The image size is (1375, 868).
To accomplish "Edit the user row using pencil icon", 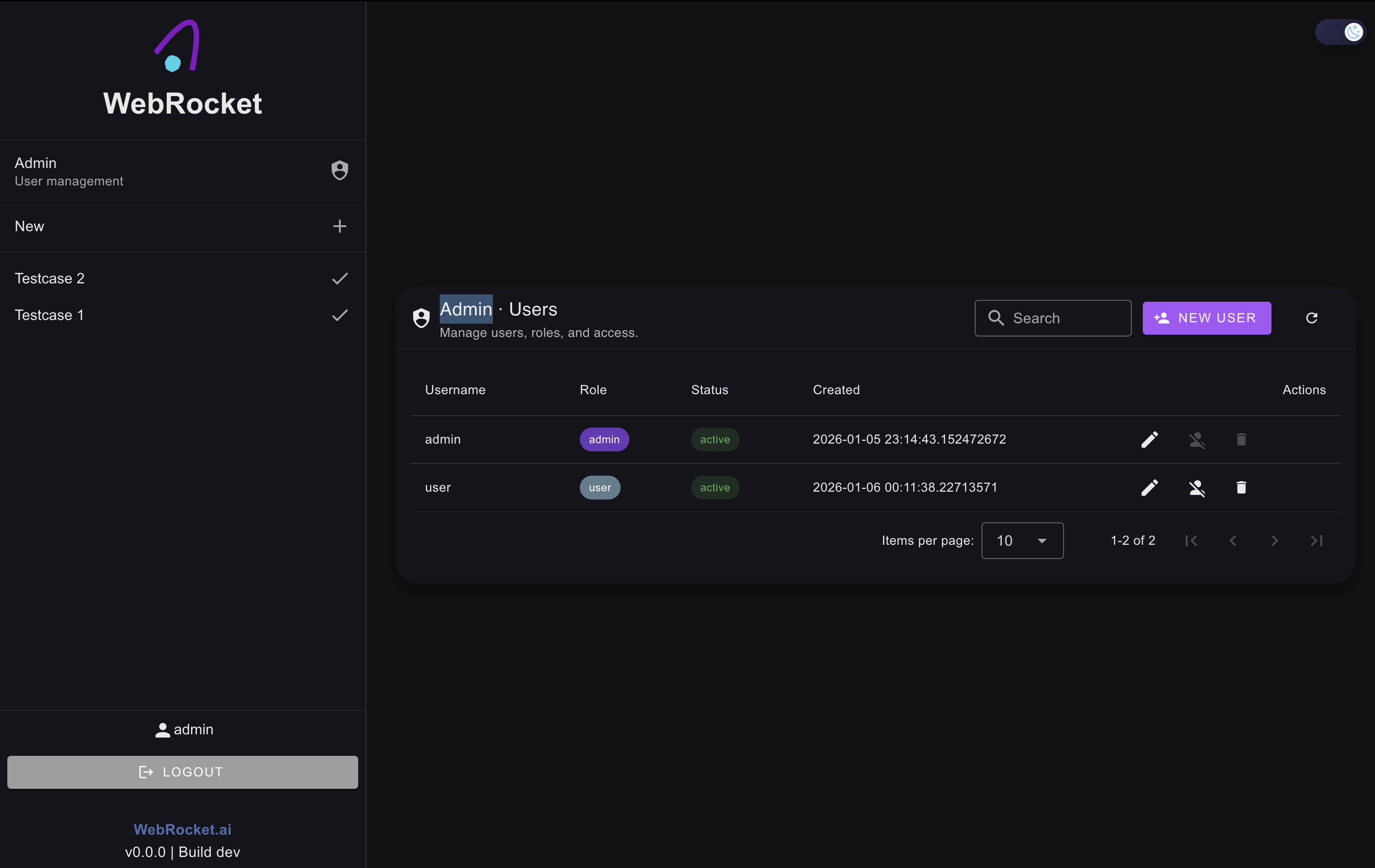I will pos(1150,488).
